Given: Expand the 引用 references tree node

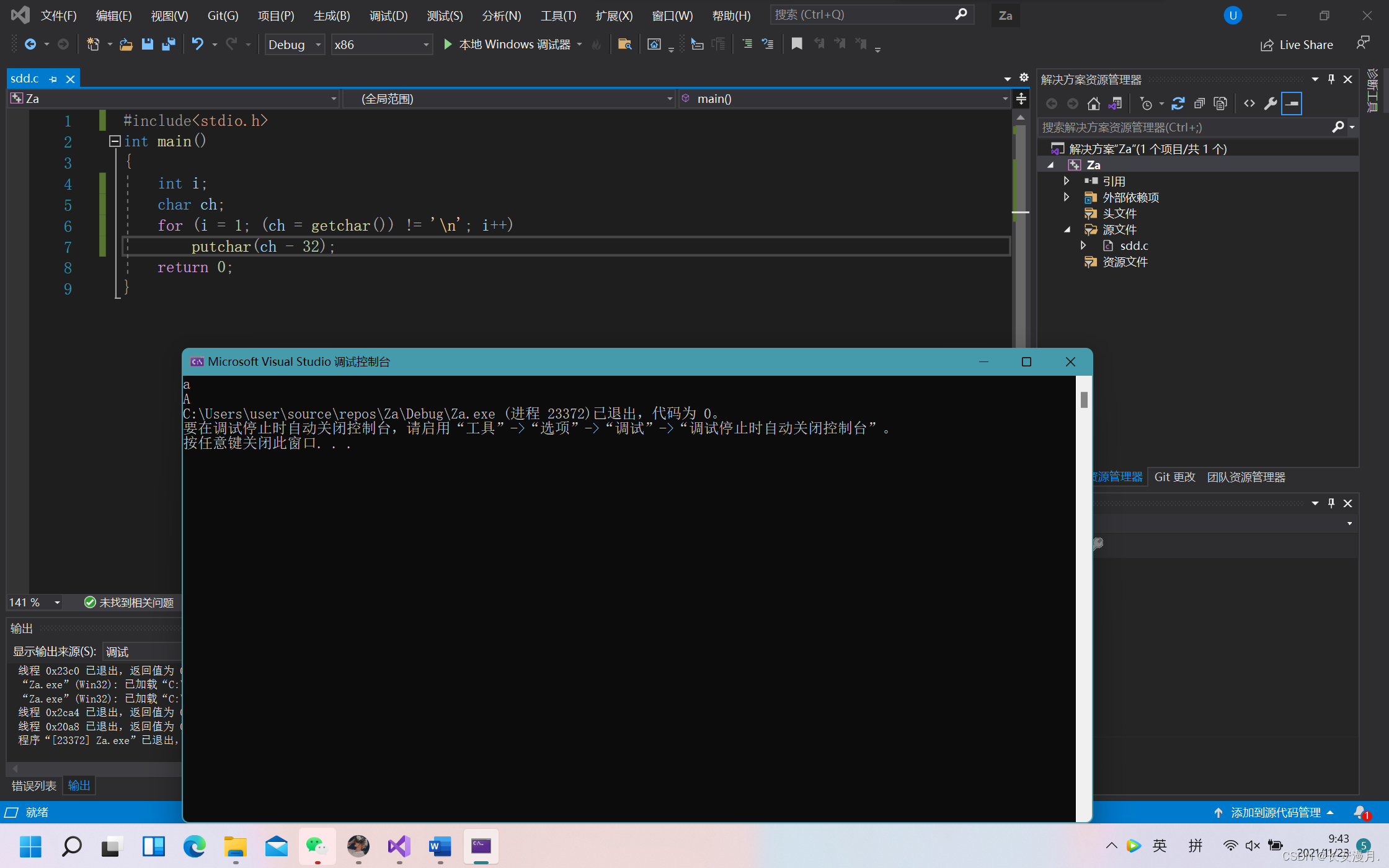Looking at the screenshot, I should 1067,181.
